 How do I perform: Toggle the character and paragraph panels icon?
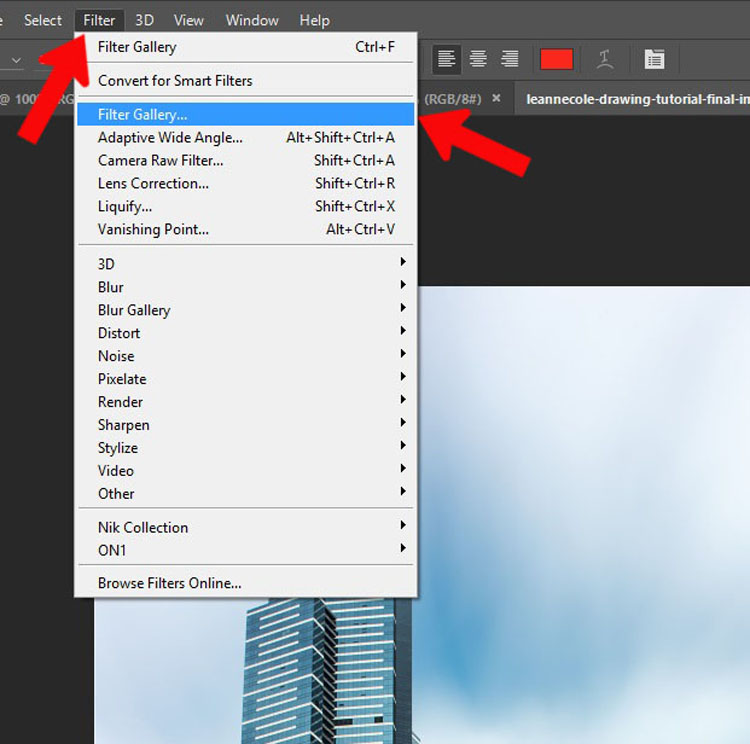point(654,59)
